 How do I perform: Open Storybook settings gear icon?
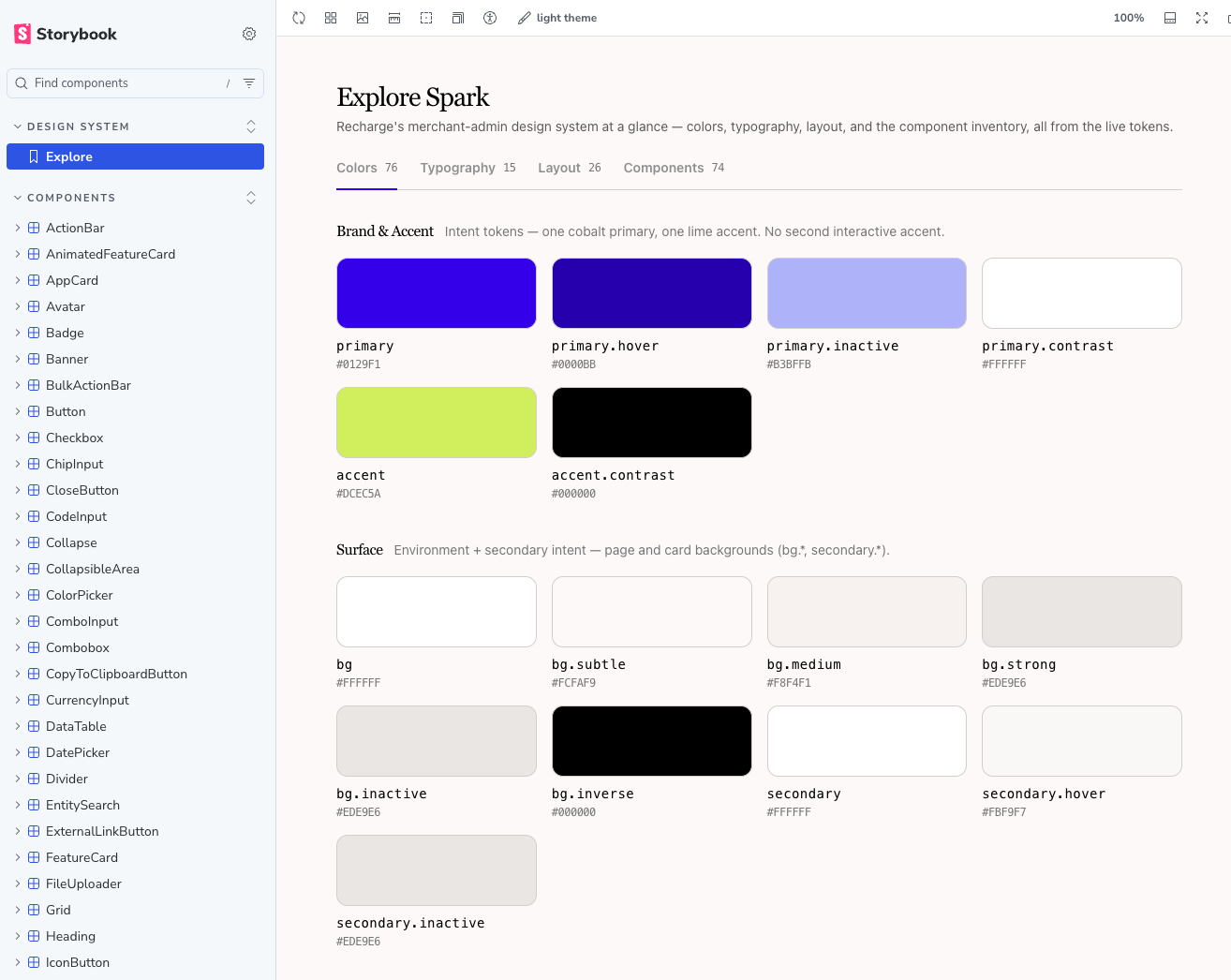tap(249, 34)
